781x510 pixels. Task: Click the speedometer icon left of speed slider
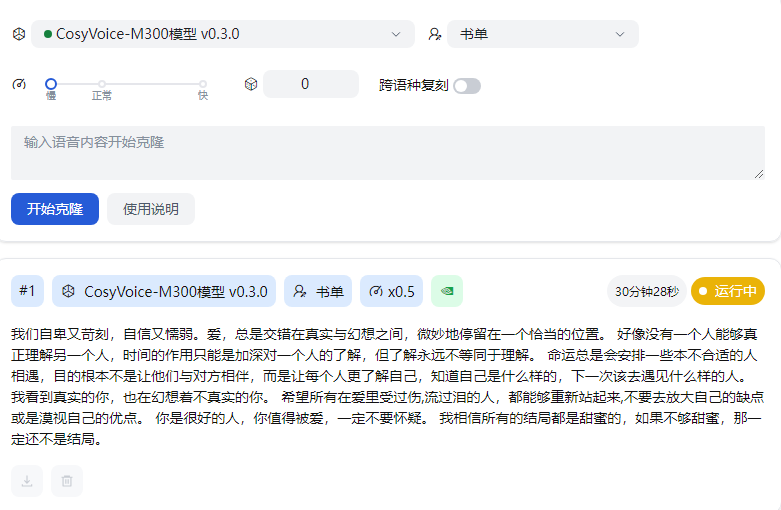click(x=18, y=84)
